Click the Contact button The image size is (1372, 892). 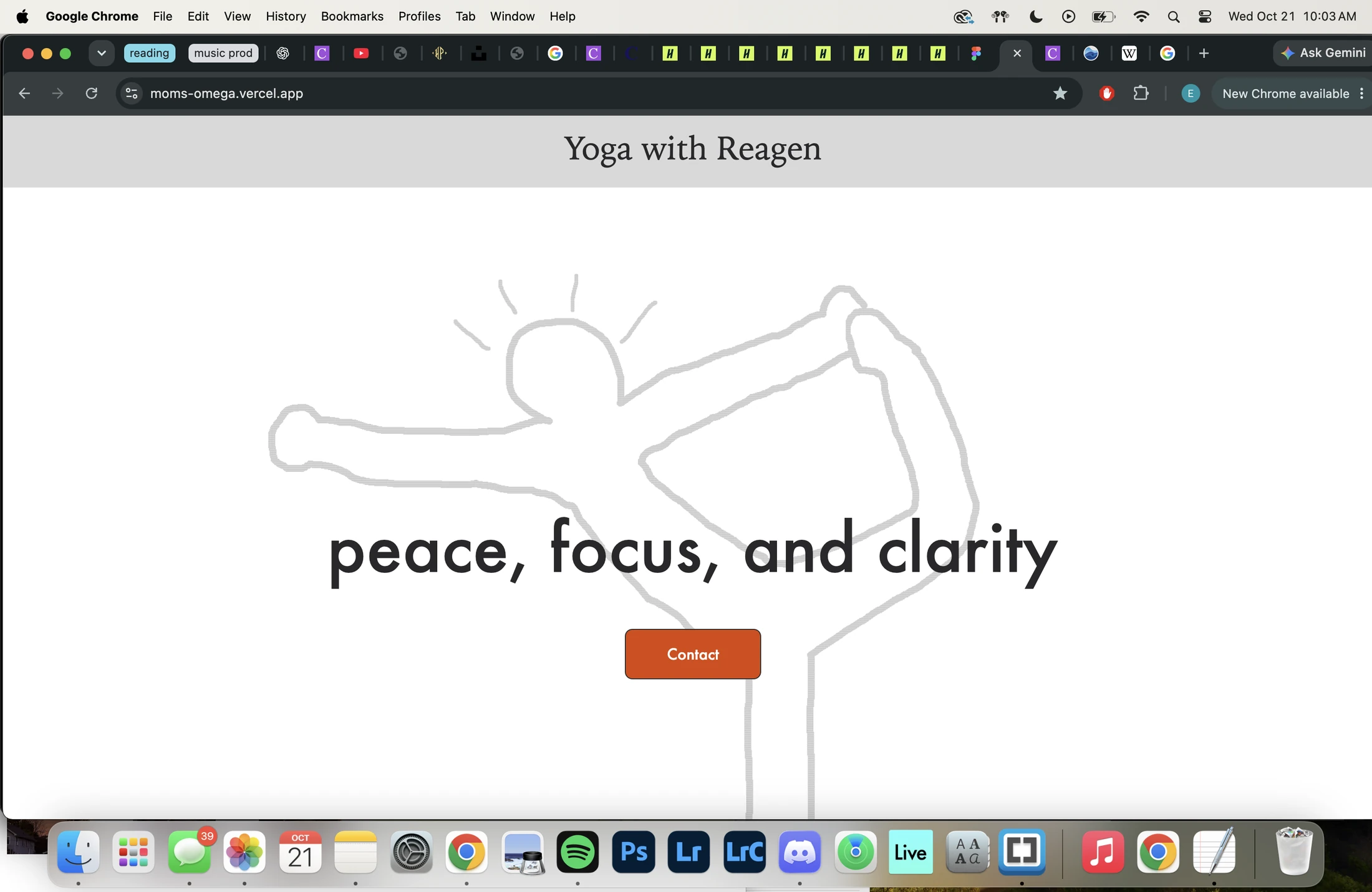click(x=692, y=654)
